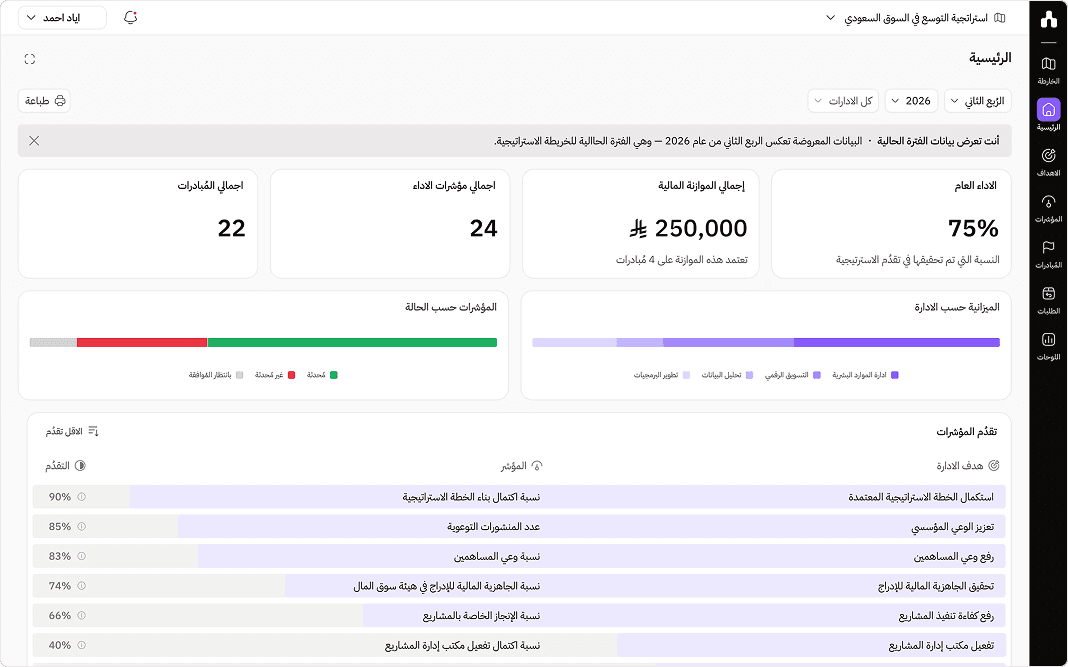Click info icon next to 83%
The height and width of the screenshot is (667, 1068).
click(82, 556)
